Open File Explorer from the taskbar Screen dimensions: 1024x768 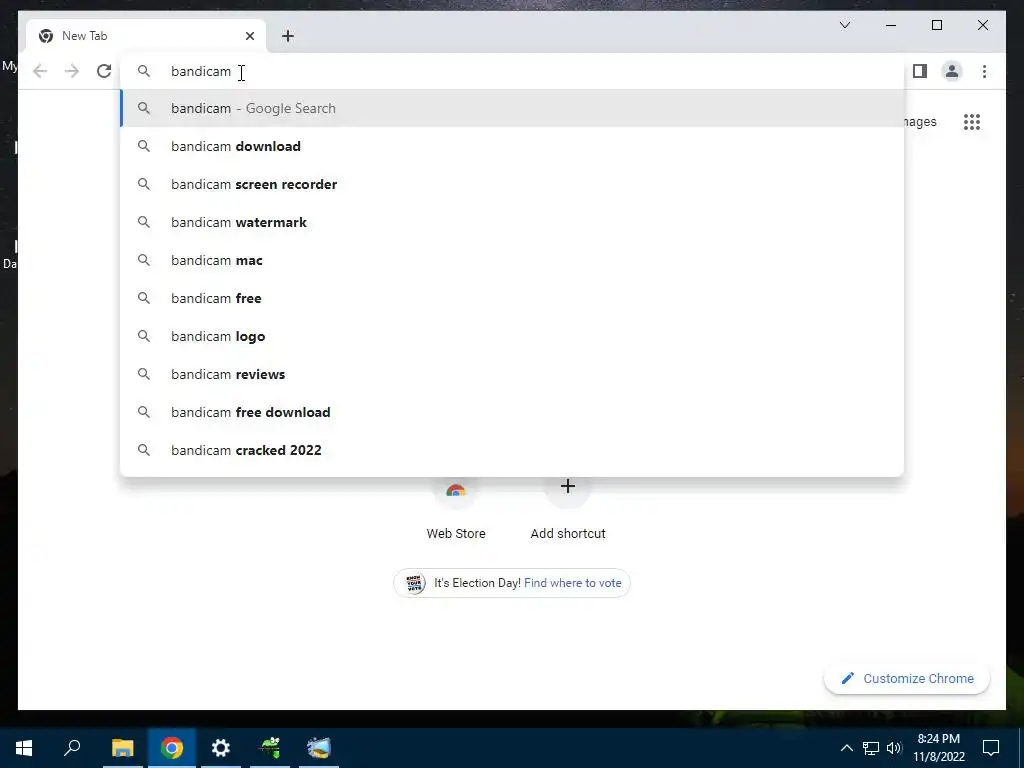coord(123,748)
